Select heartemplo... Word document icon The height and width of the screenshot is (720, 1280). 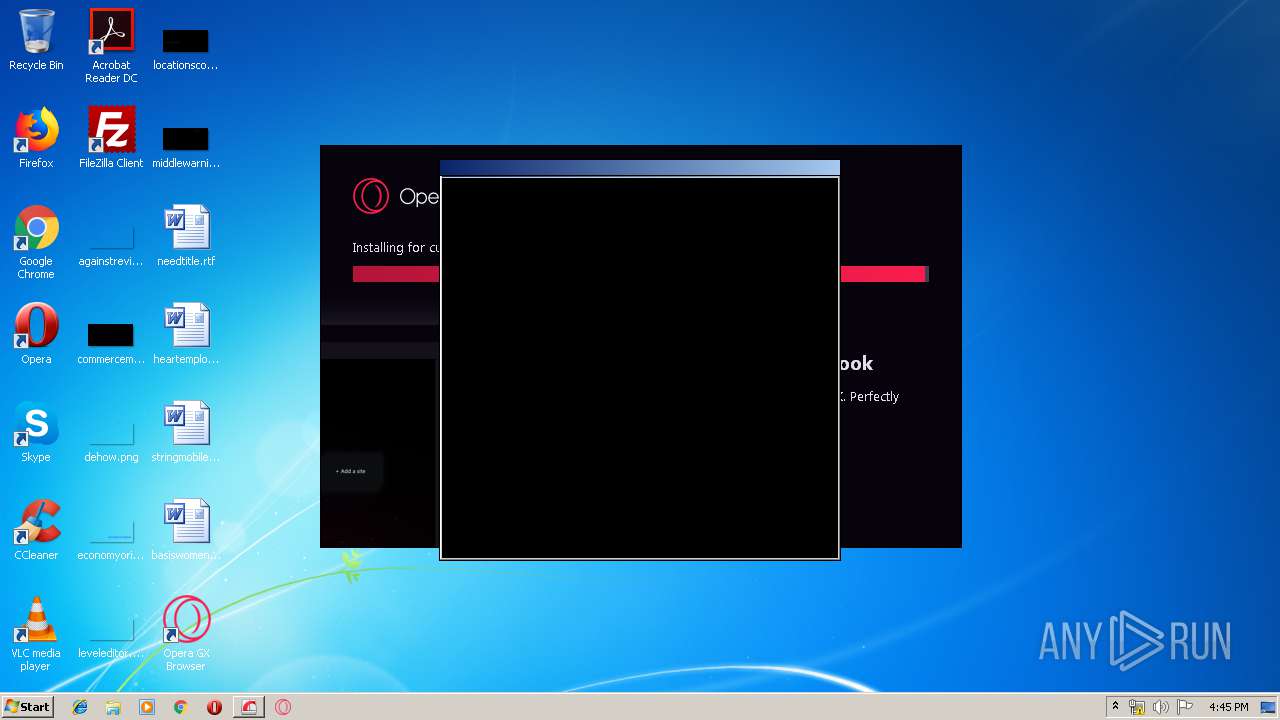(186, 335)
